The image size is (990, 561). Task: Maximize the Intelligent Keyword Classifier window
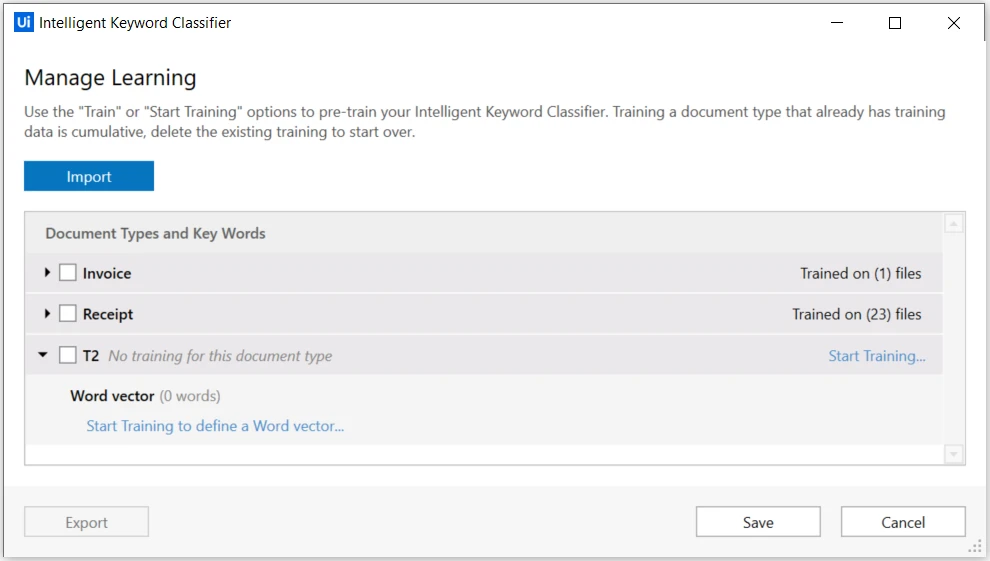click(895, 23)
